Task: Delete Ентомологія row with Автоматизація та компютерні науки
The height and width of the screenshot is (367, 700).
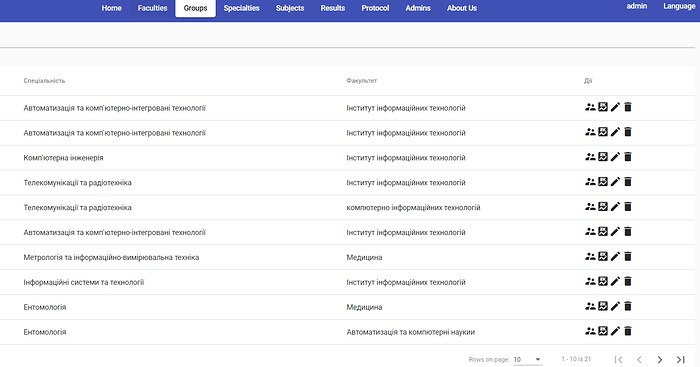Action: click(628, 332)
